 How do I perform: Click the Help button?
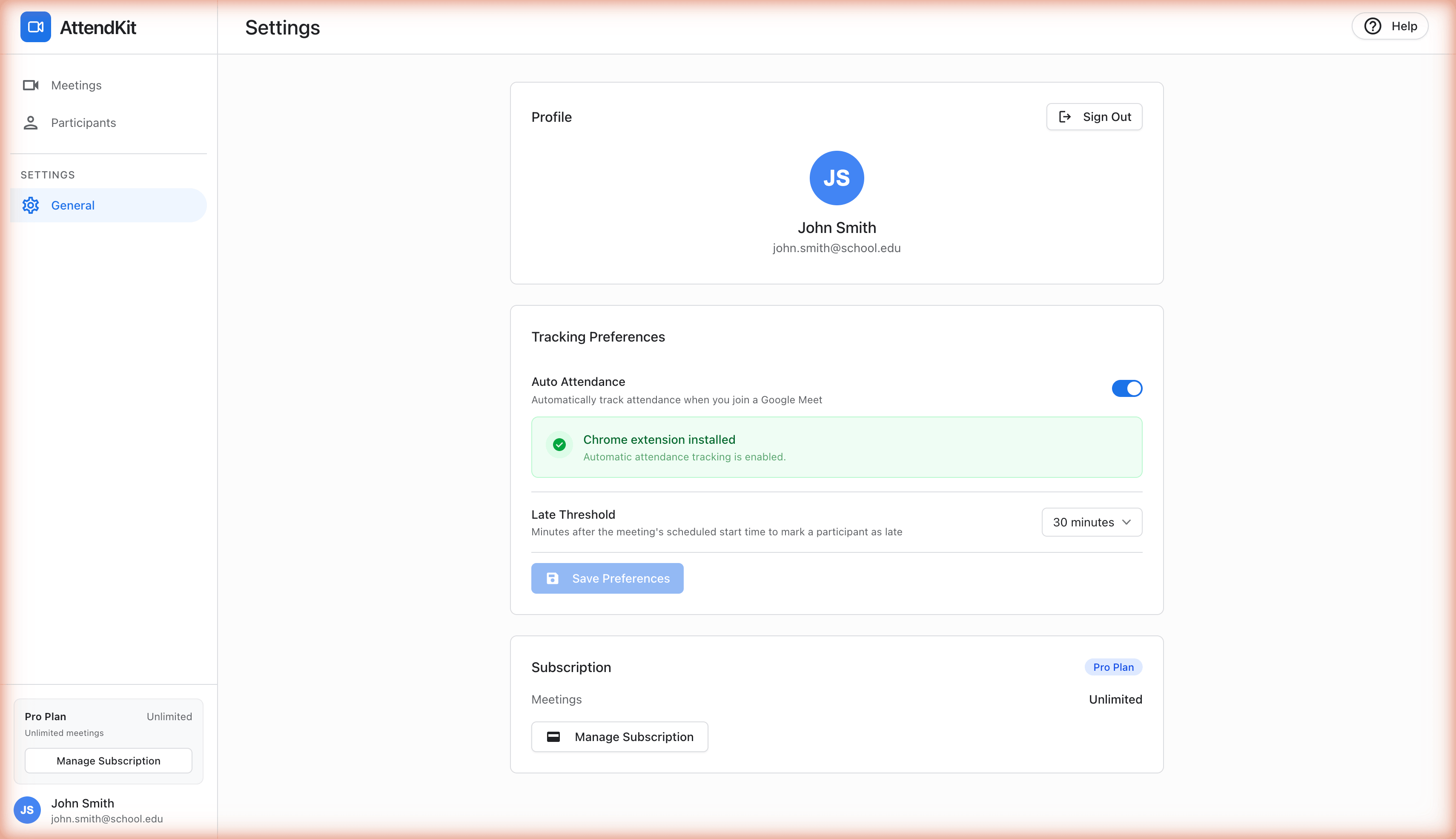coord(1389,26)
